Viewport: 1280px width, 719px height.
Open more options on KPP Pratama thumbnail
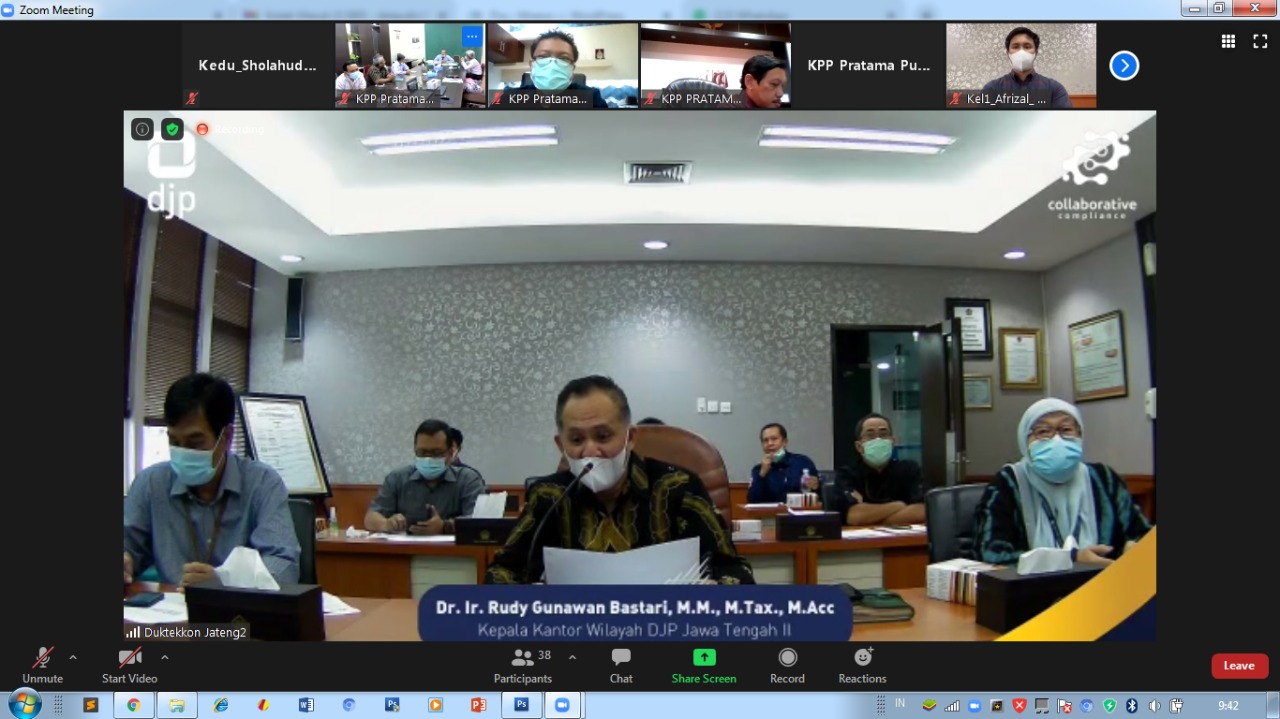click(471, 36)
